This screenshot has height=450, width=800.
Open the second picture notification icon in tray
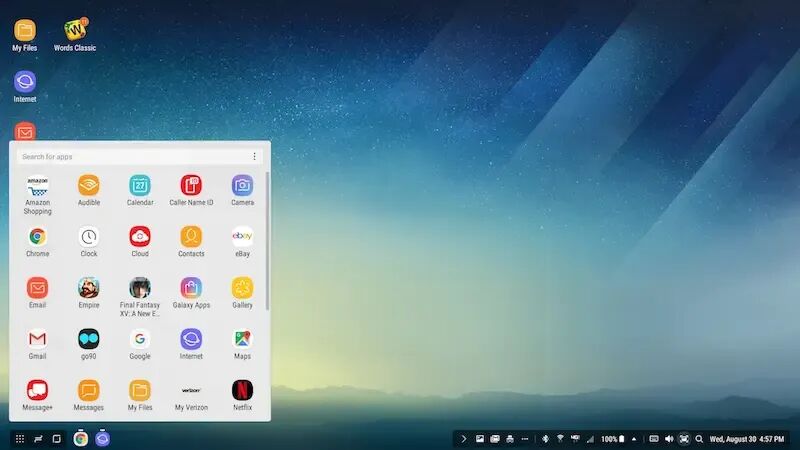(495, 439)
